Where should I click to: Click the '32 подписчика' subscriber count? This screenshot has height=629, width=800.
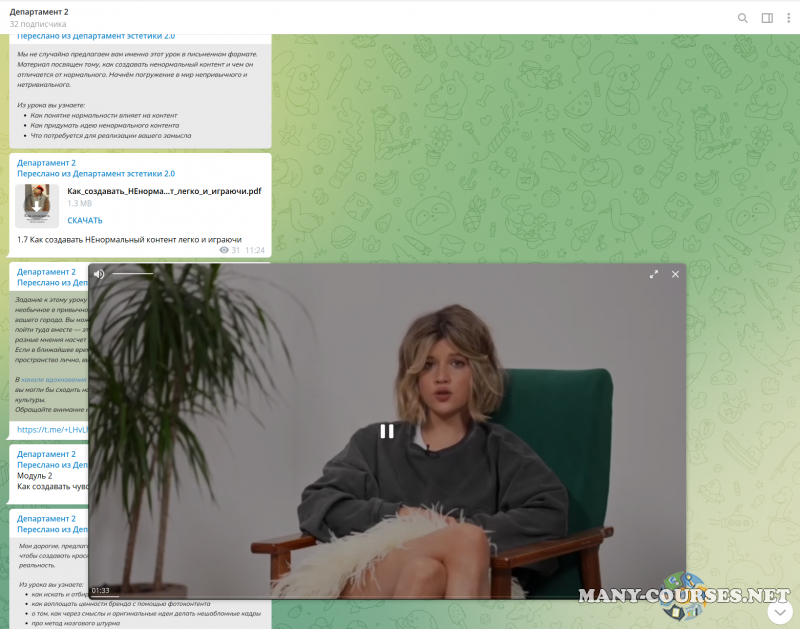point(38,23)
